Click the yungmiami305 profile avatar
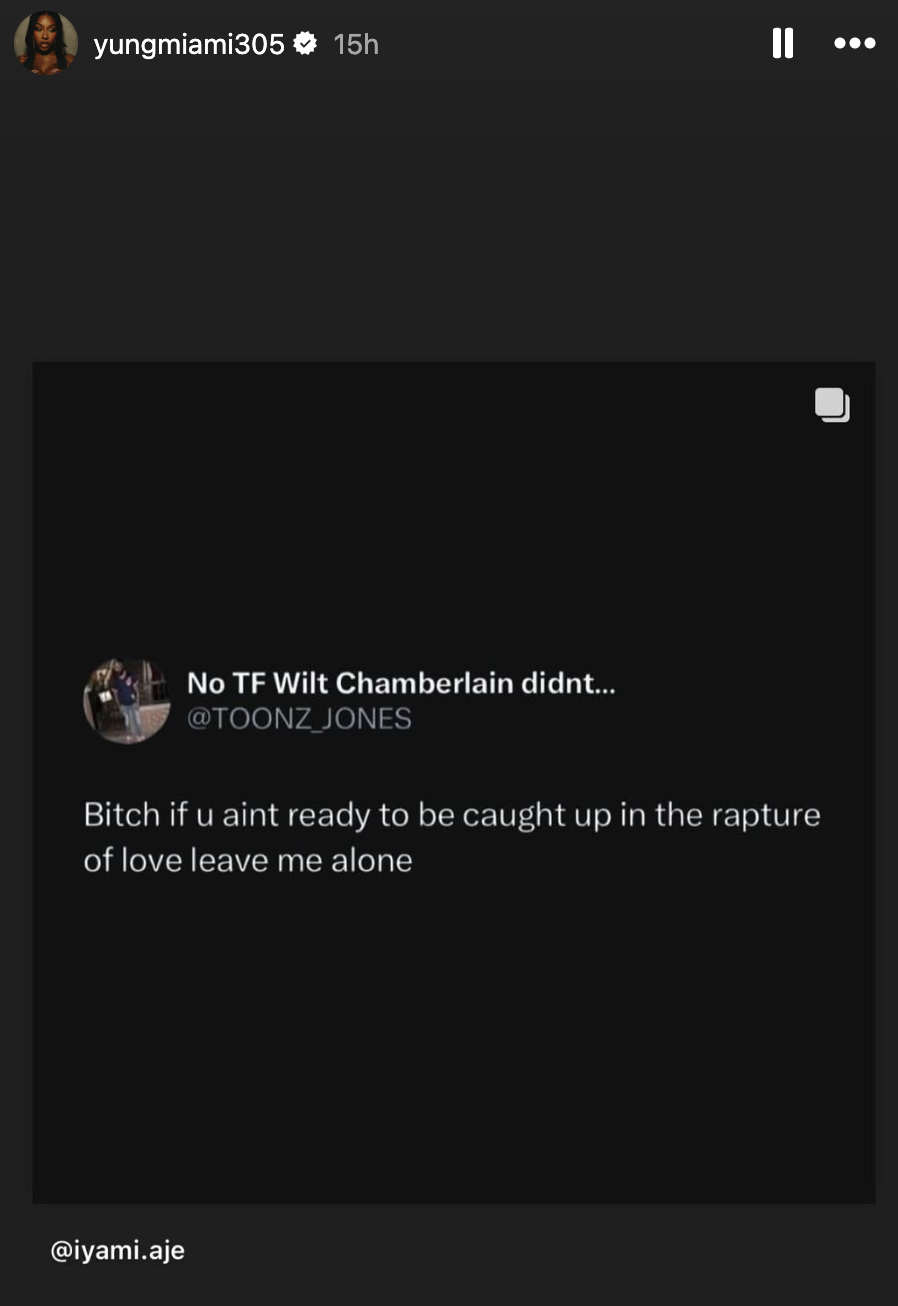The image size is (898, 1306). pyautogui.click(x=46, y=43)
